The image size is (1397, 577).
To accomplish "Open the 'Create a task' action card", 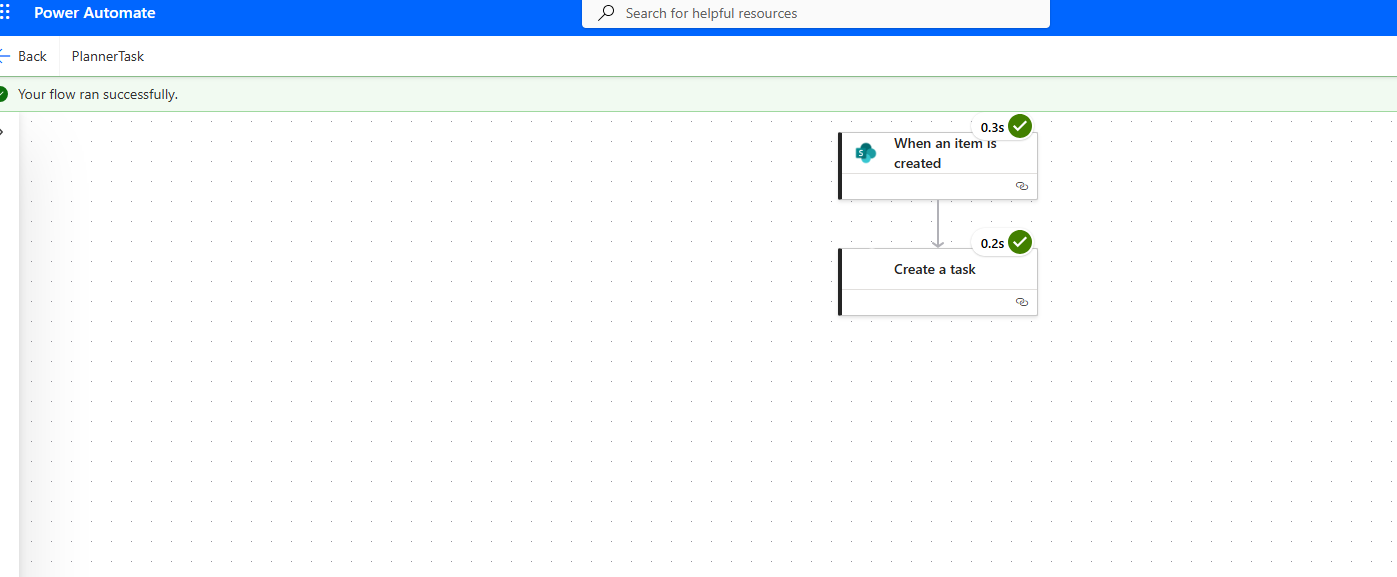I will pos(935,270).
